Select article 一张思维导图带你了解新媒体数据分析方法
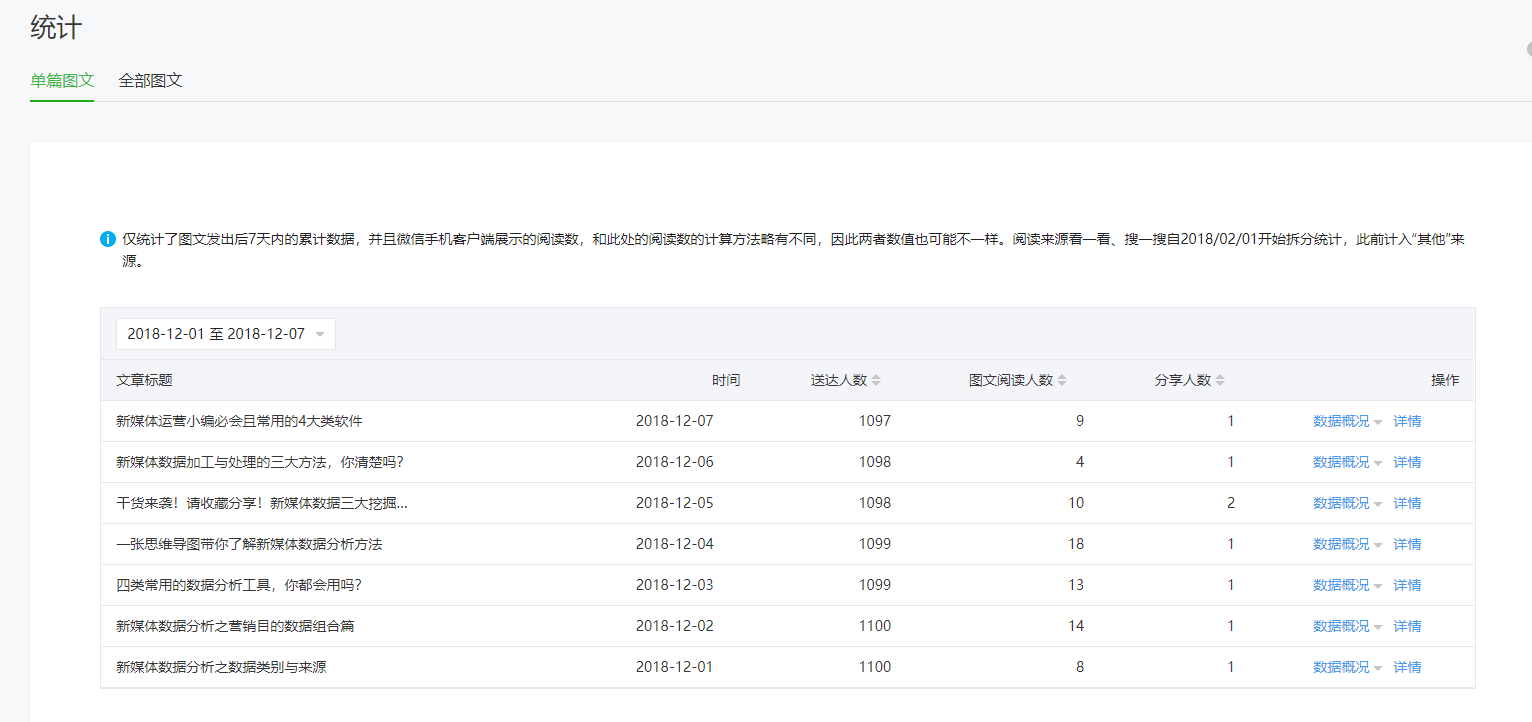This screenshot has height=722, width=1532. (x=249, y=544)
